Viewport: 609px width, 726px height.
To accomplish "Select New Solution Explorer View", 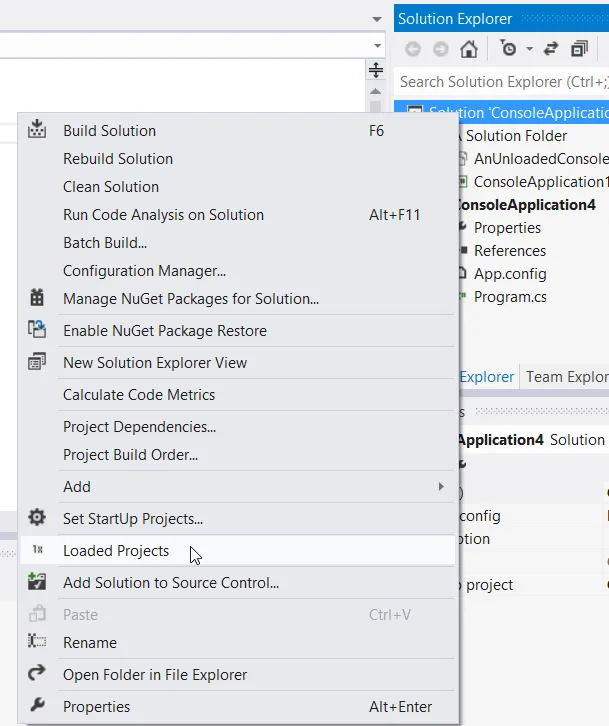I will click(x=238, y=363).
